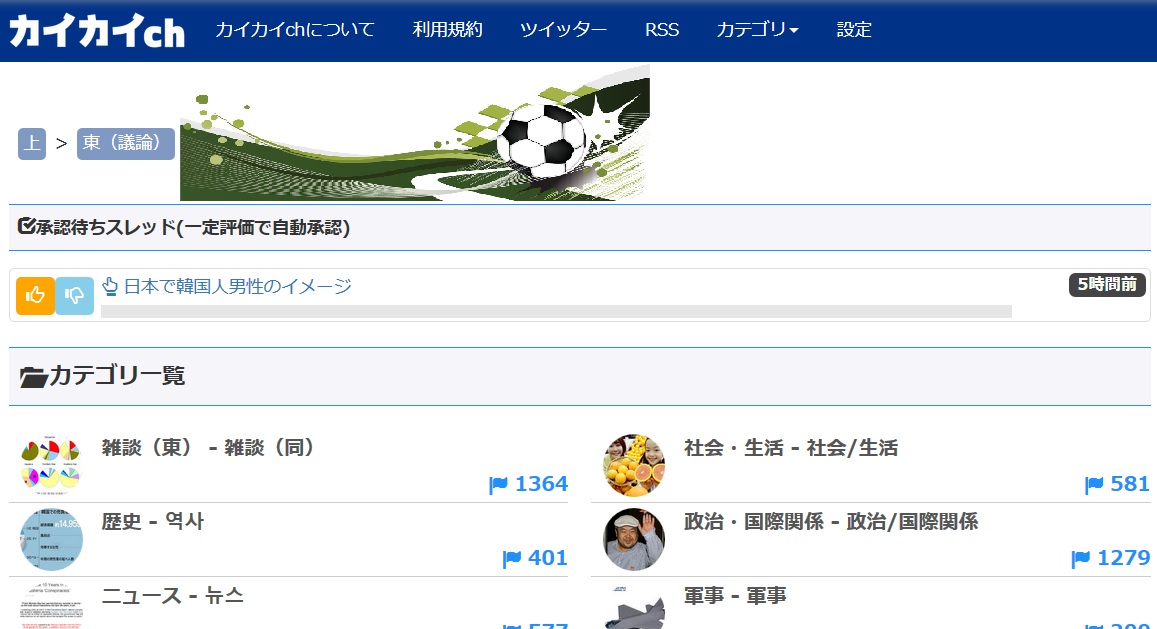Open the 歴史 category thumbnail image

(x=51, y=539)
